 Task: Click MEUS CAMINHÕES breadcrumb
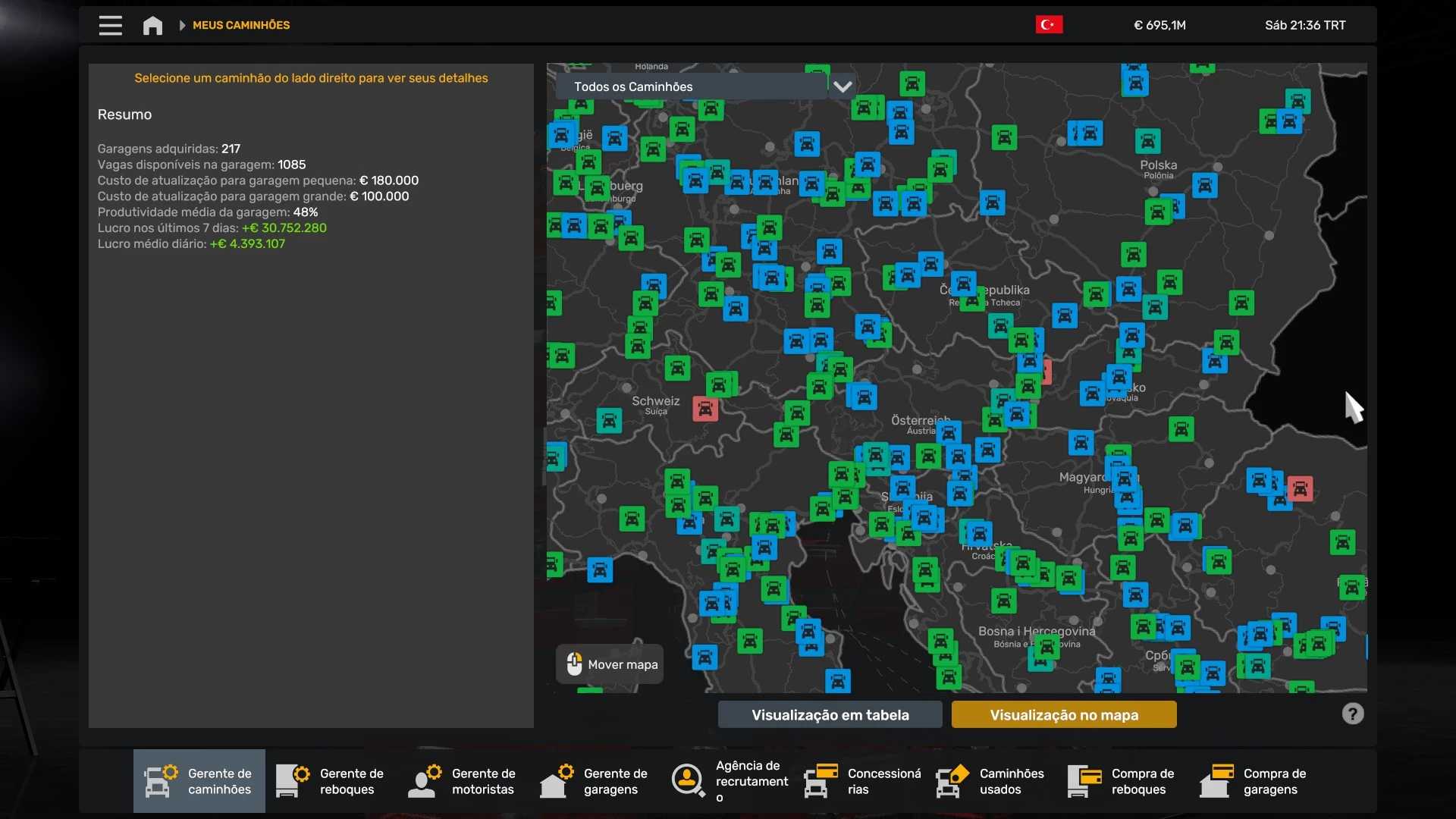click(x=241, y=25)
